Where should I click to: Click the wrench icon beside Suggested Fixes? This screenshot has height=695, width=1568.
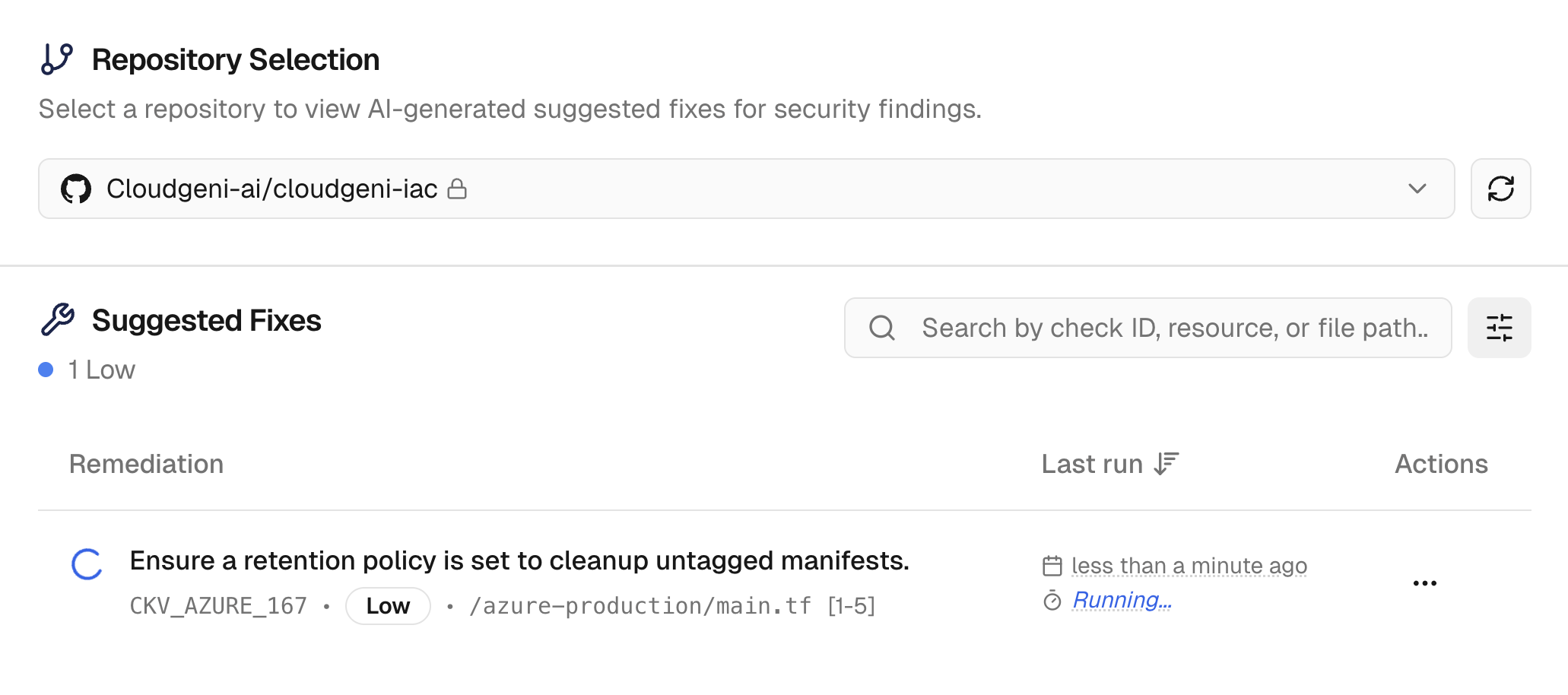coord(58,320)
